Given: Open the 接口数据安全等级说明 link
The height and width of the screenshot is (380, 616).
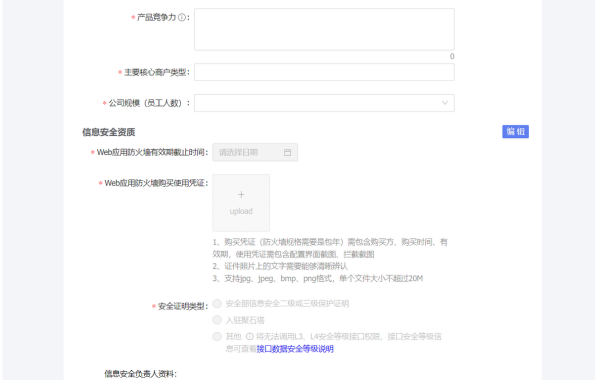Looking at the screenshot, I should (295, 349).
